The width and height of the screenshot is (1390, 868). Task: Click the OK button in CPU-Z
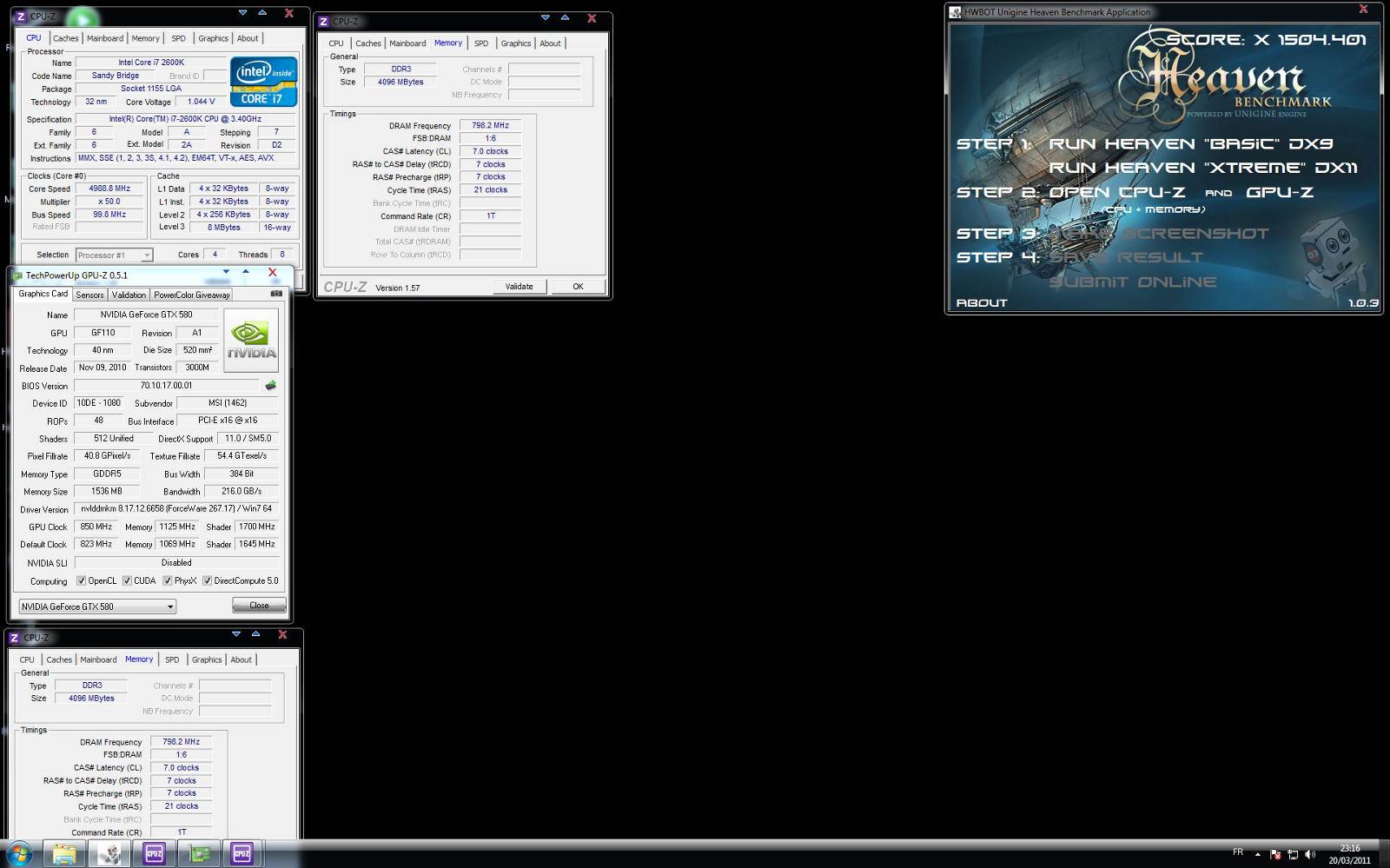point(578,286)
